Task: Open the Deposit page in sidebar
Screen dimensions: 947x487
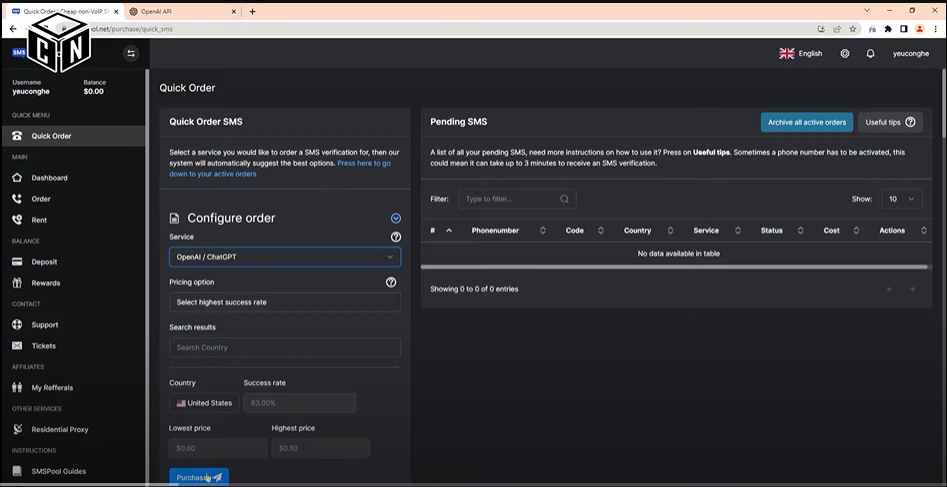Action: (44, 262)
